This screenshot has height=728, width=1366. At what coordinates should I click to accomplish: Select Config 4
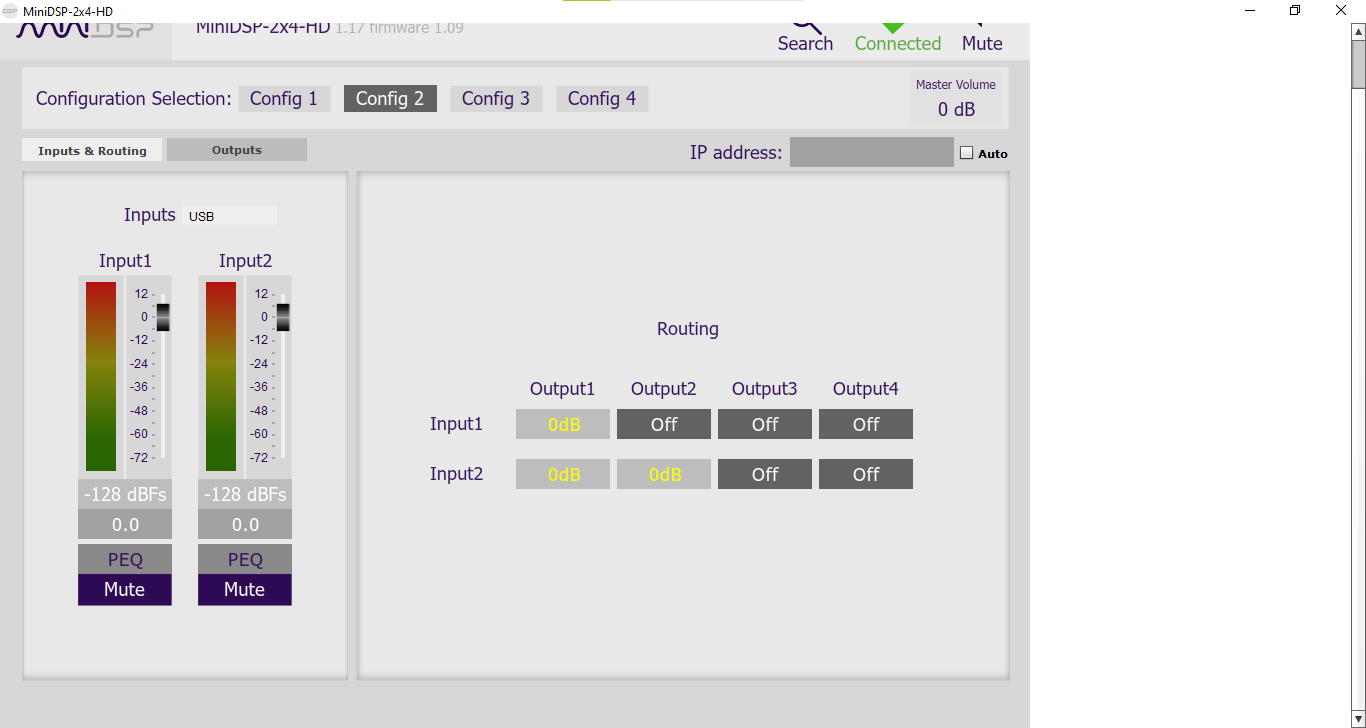click(x=602, y=98)
